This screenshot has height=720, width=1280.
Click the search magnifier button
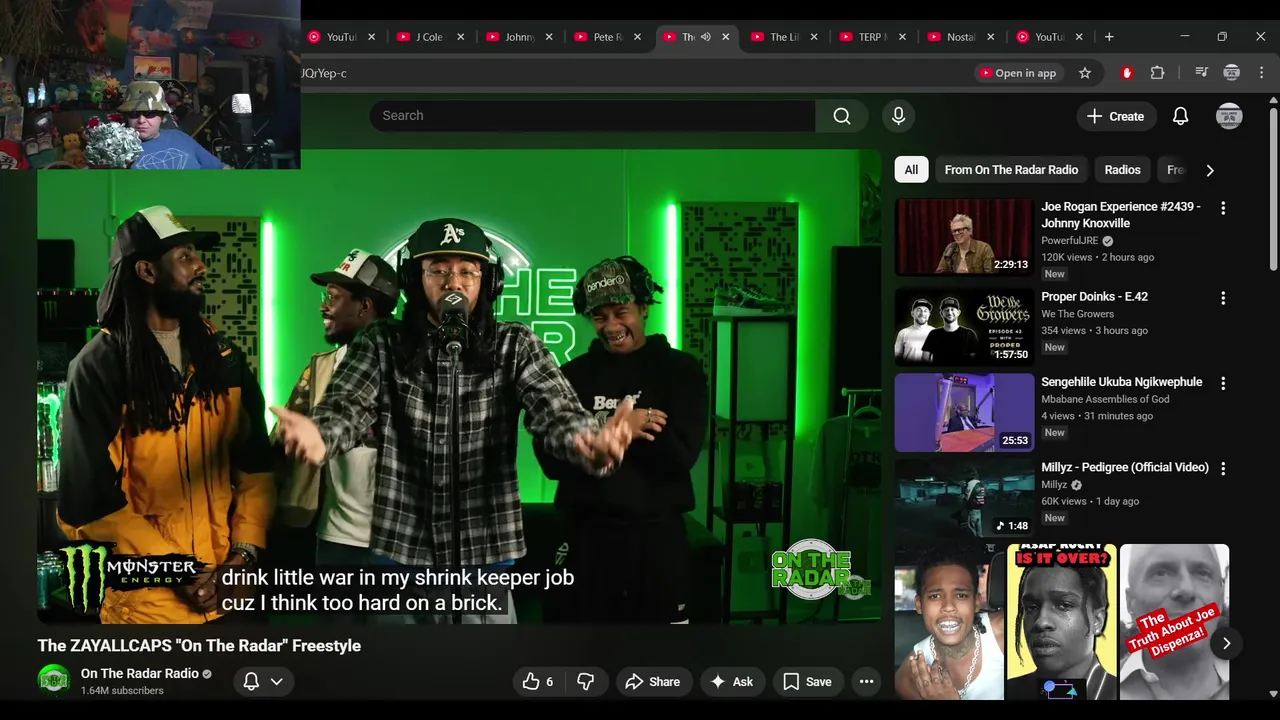point(842,116)
